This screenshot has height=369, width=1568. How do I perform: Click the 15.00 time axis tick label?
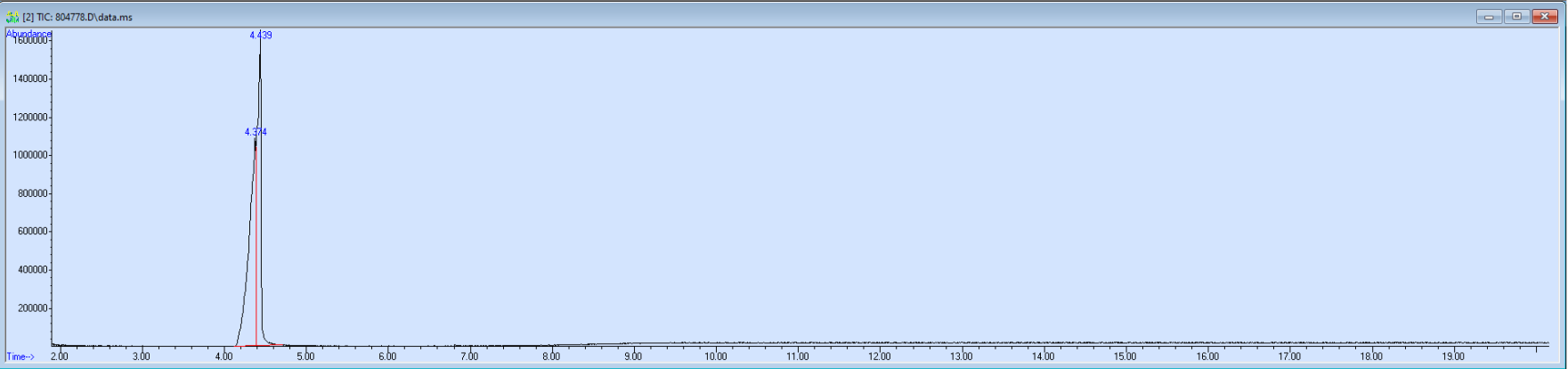[1125, 357]
